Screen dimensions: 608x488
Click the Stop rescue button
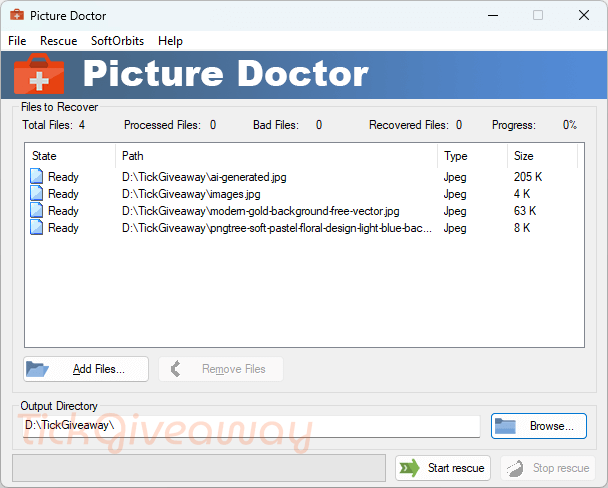[548, 468]
